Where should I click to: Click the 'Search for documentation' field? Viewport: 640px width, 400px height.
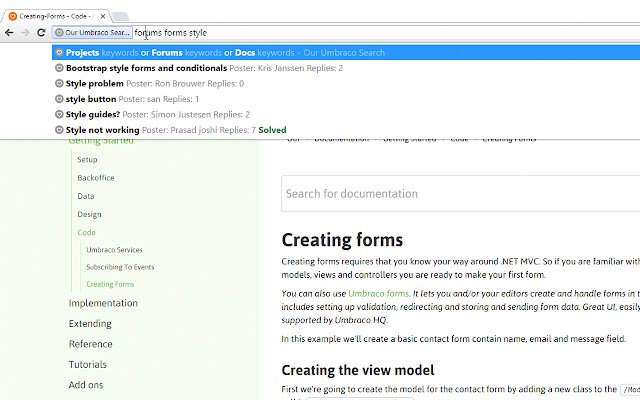pyautogui.click(x=460, y=193)
